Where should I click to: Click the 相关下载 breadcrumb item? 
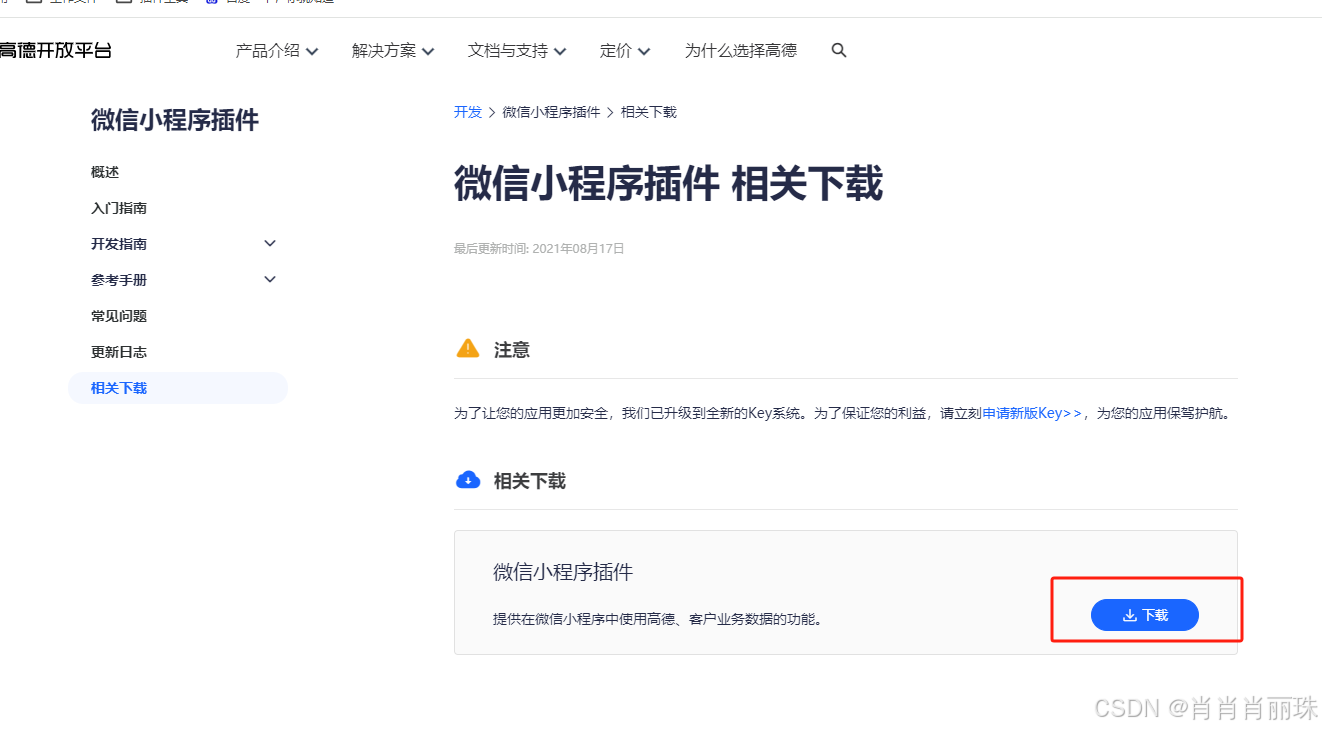click(x=649, y=112)
